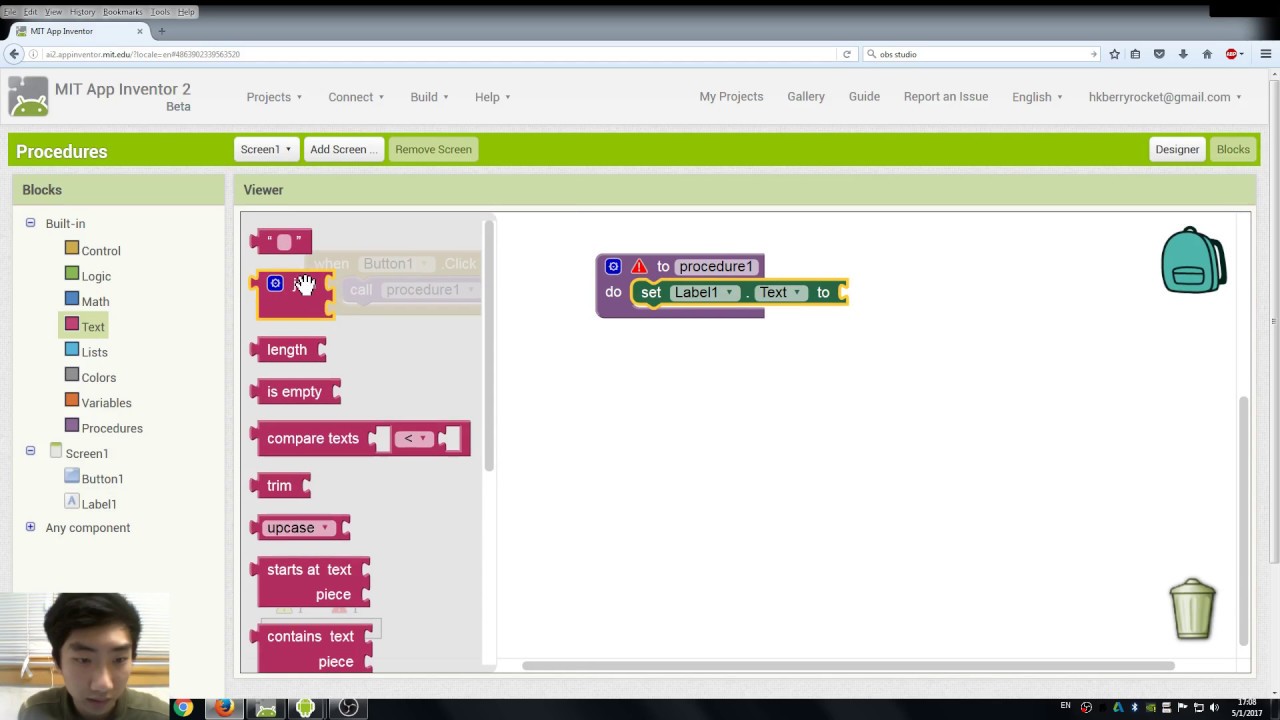Expand the Any component section
The image size is (1280, 720).
[30, 527]
